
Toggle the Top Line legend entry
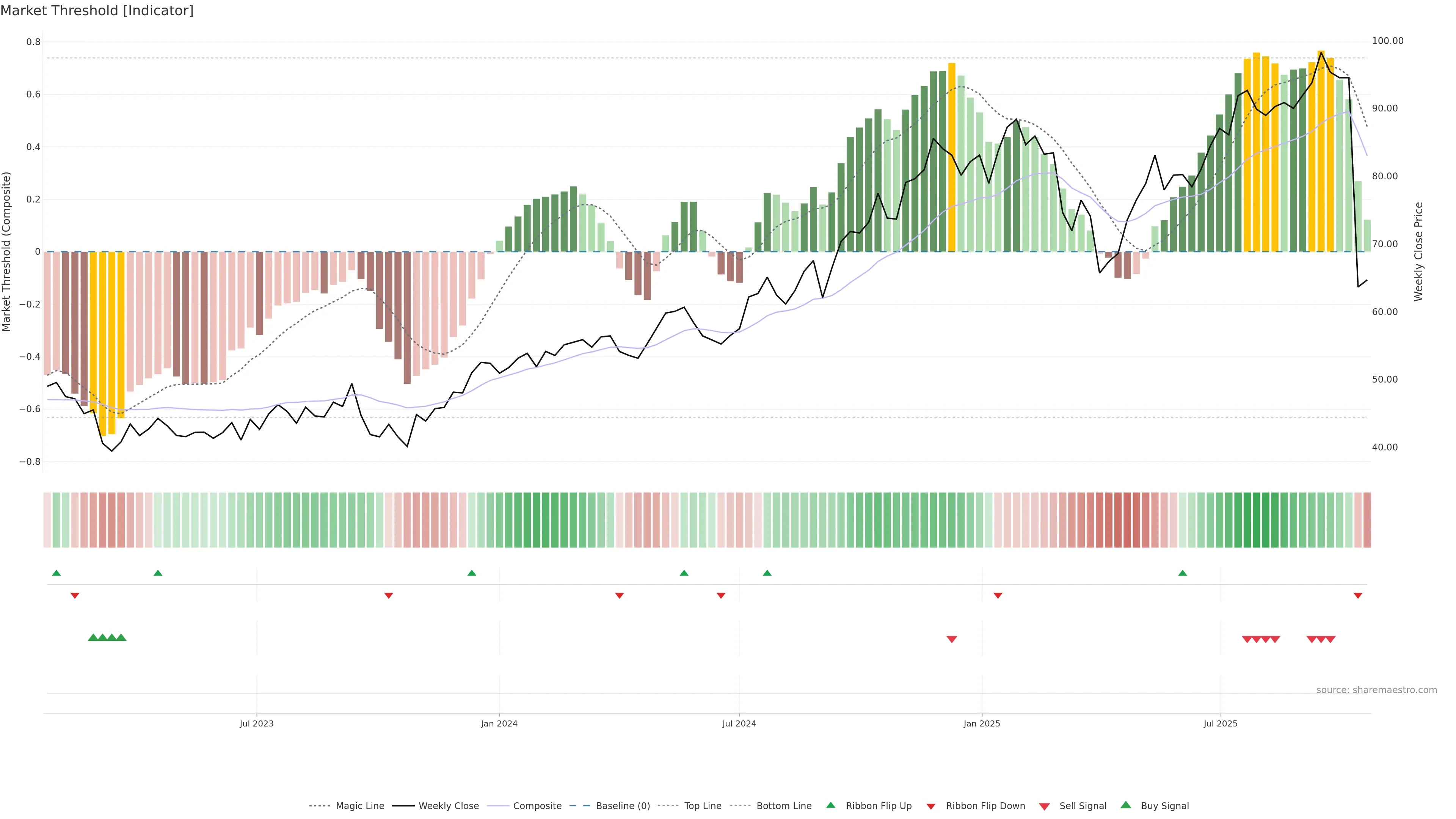[x=703, y=806]
